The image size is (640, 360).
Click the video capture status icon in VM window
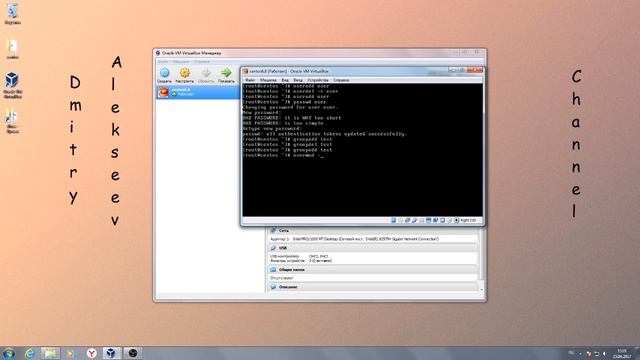[x=435, y=220]
